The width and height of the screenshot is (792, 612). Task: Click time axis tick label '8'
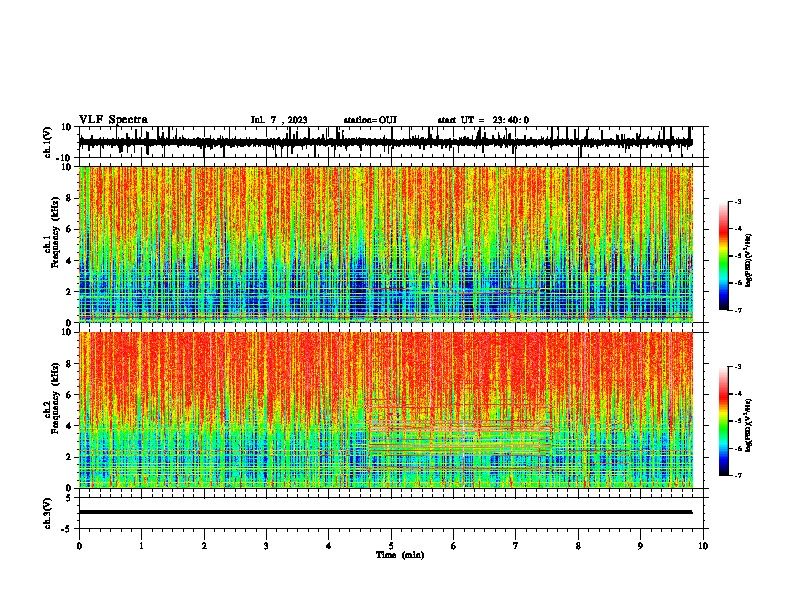(578, 546)
